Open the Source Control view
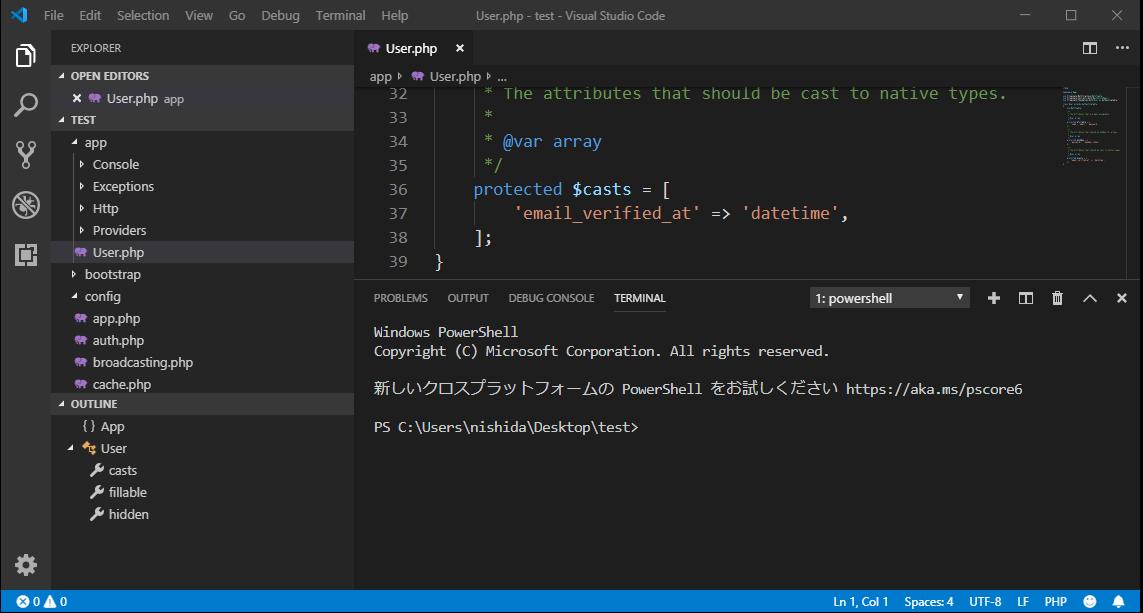1143x613 pixels. pos(26,154)
